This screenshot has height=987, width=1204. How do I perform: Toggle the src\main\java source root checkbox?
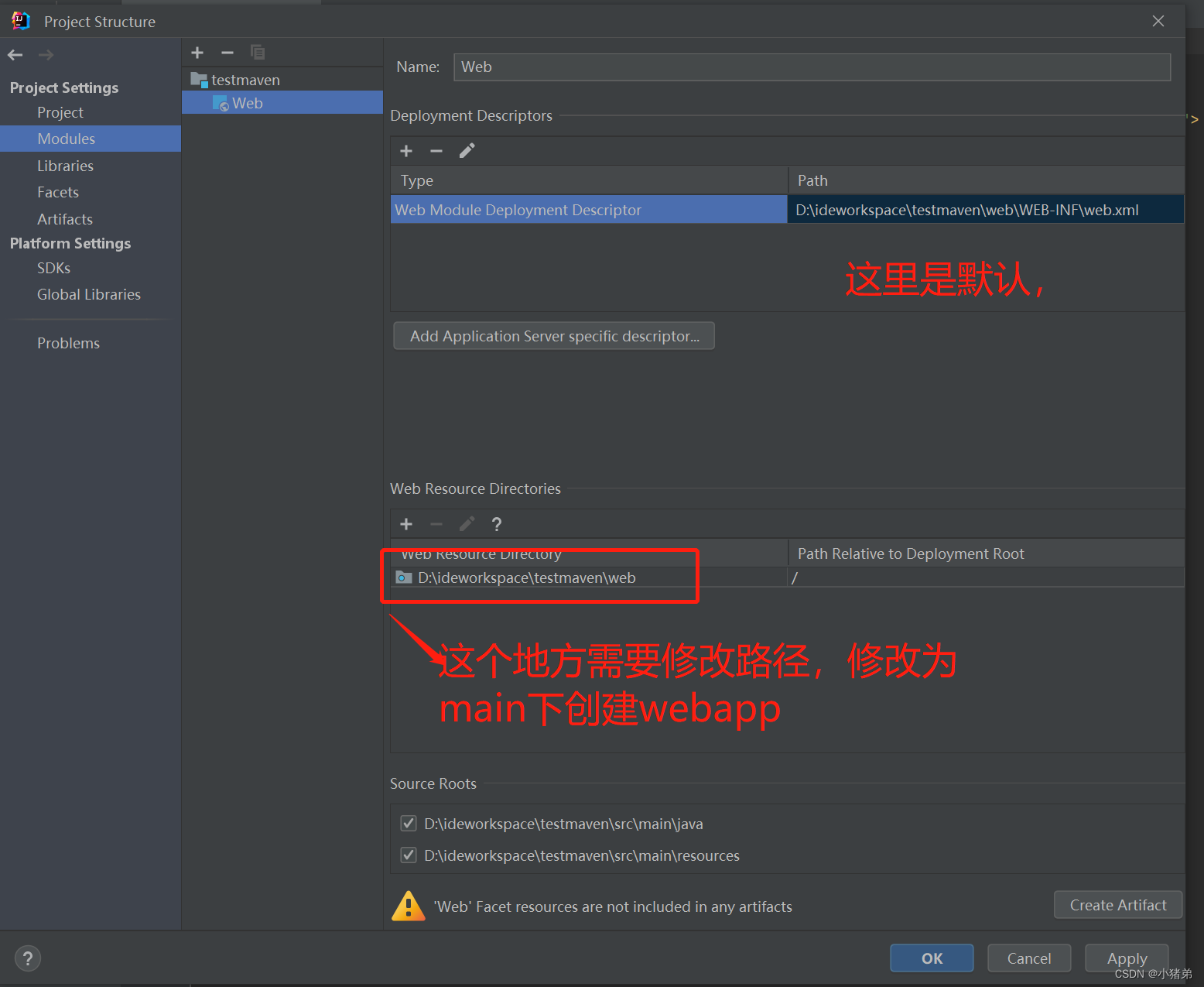(x=409, y=824)
